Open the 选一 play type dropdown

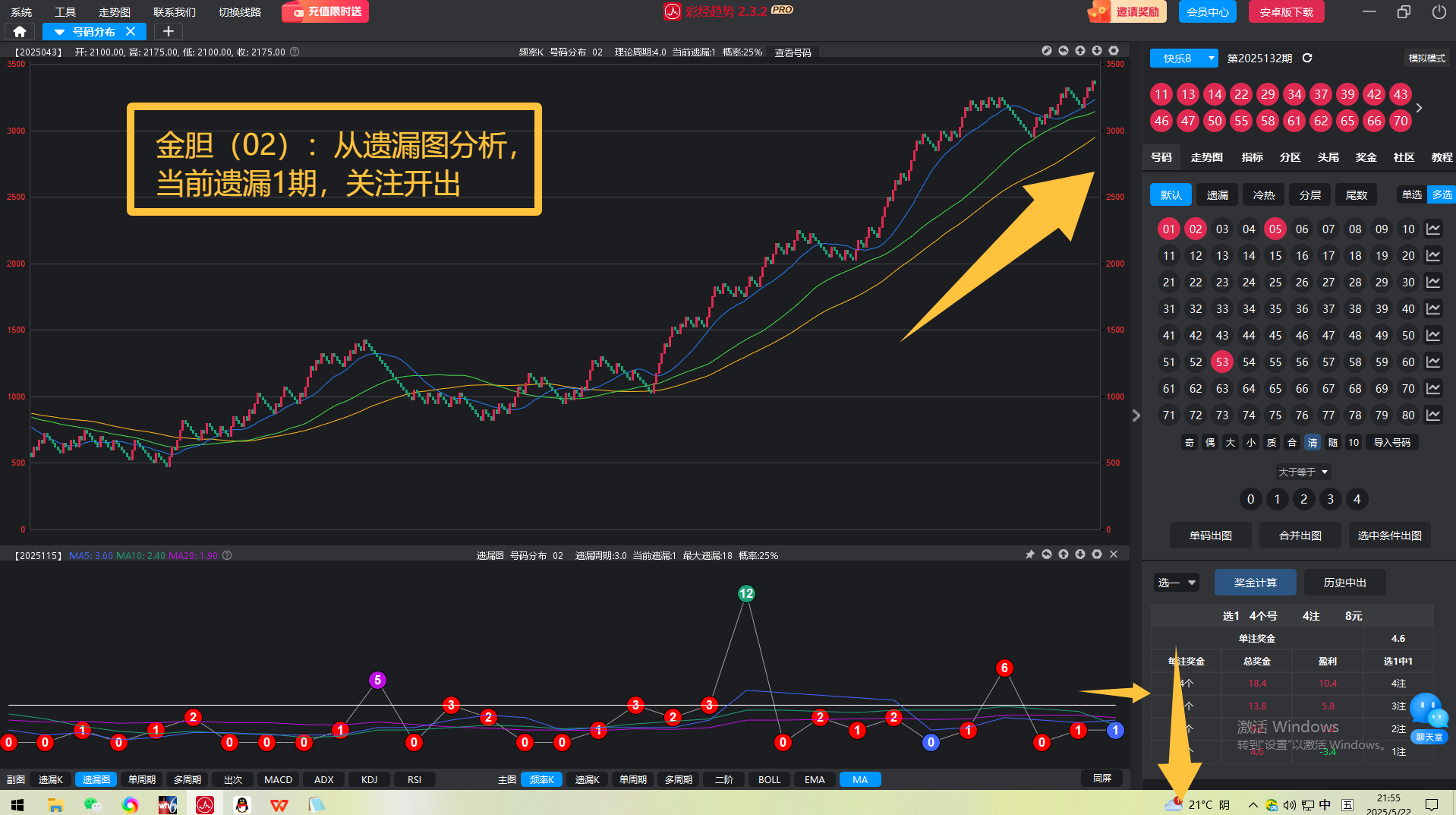[x=1177, y=583]
